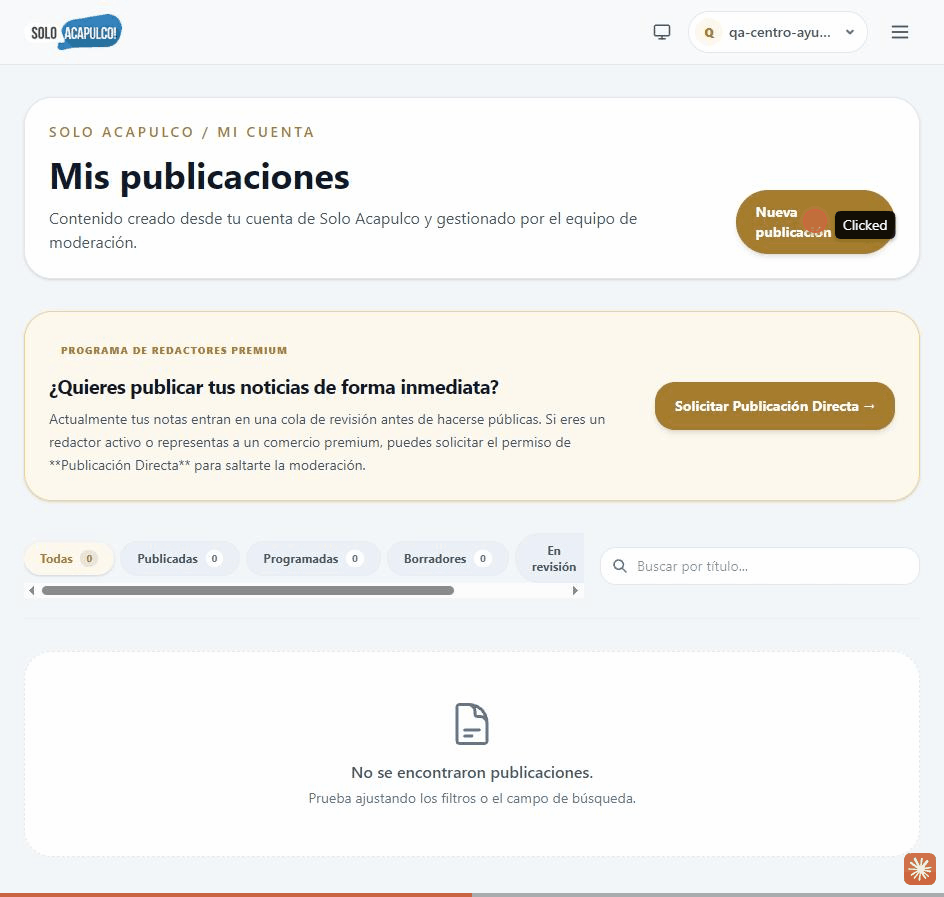Click the Nueva publicación button

tap(815, 222)
